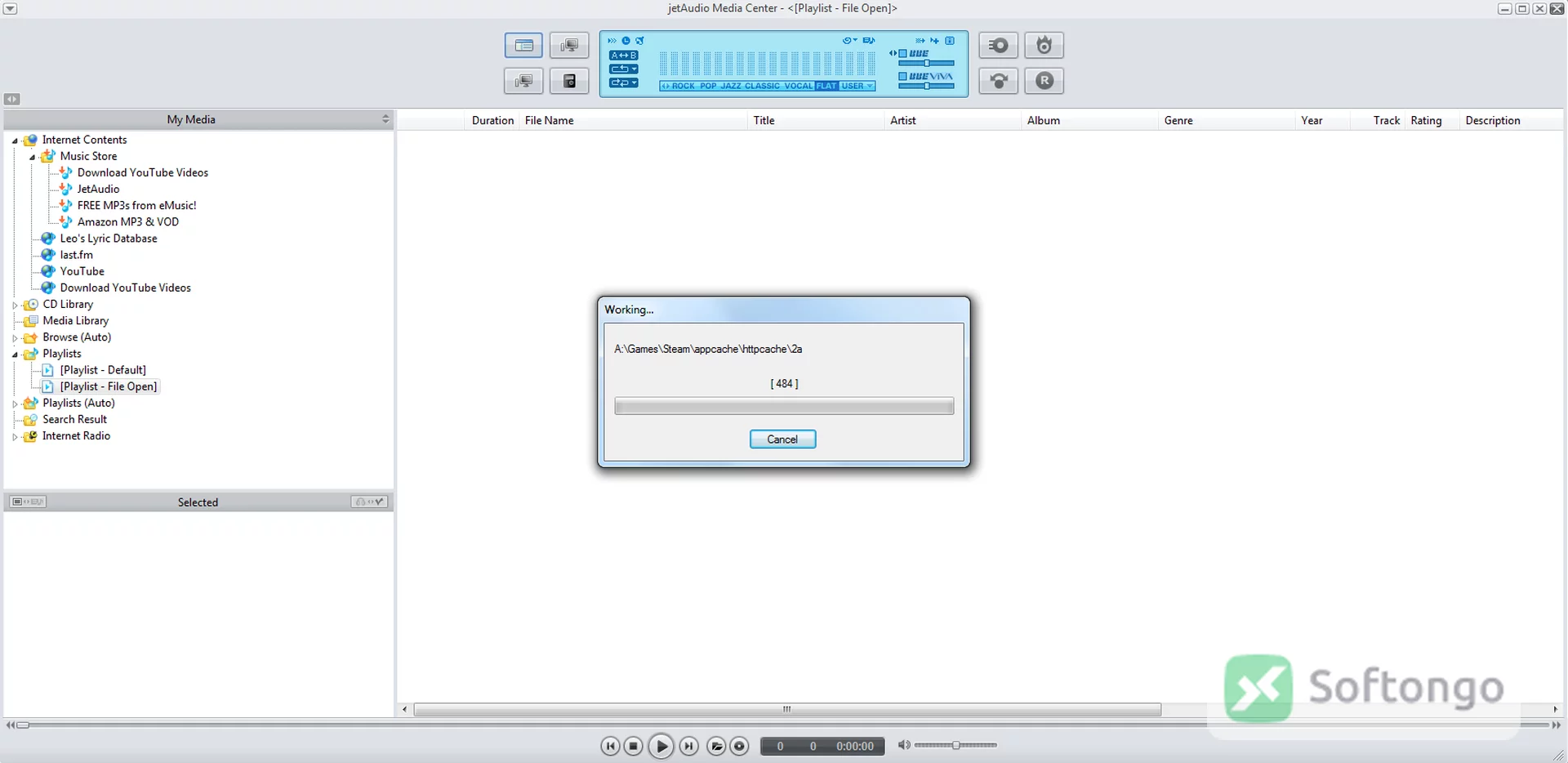Stop playback with the Stop button
Screen dimensions: 1568x763
click(633, 746)
